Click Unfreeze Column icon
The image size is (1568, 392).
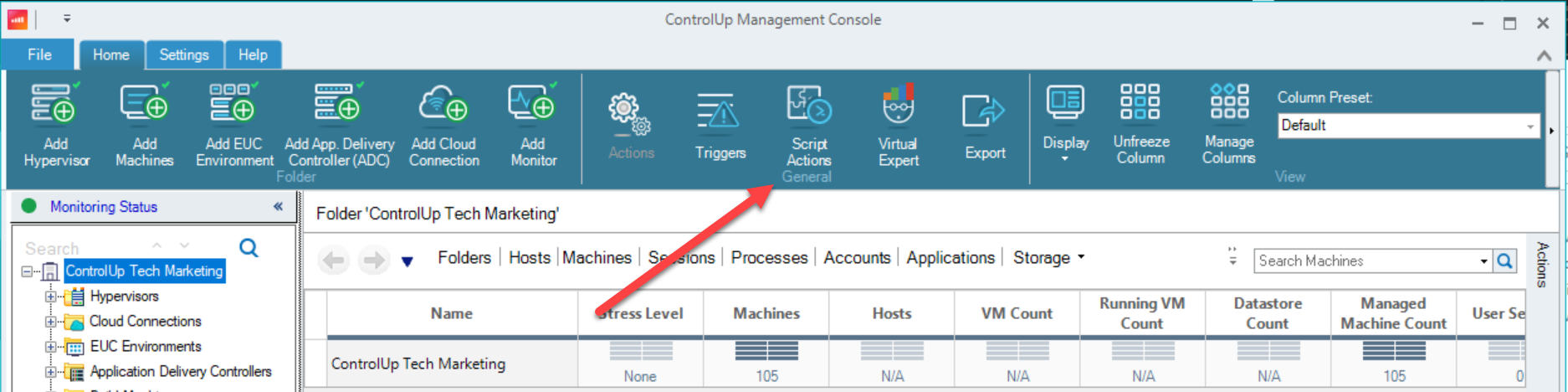pyautogui.click(x=1140, y=102)
